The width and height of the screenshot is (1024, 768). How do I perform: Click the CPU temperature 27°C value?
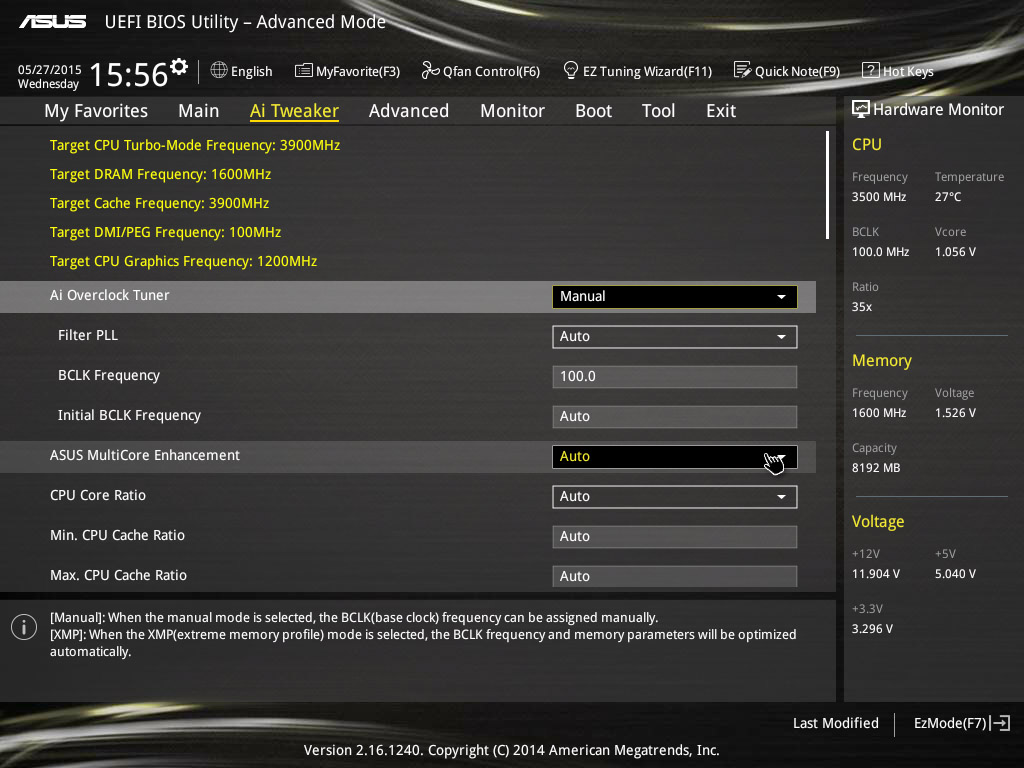(x=948, y=197)
